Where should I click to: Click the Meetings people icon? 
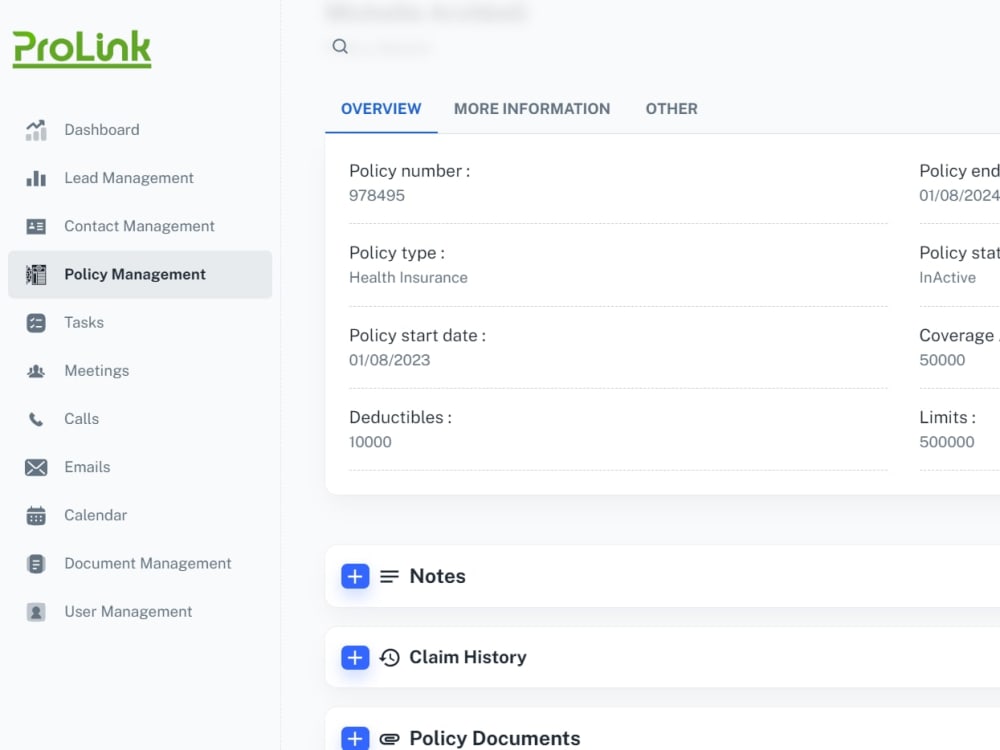pyautogui.click(x=36, y=371)
